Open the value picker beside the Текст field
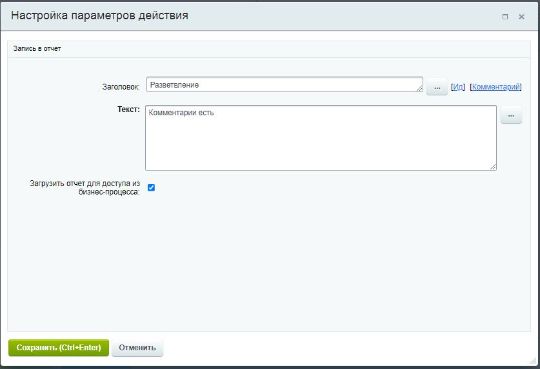The width and height of the screenshot is (540, 369). click(x=511, y=116)
